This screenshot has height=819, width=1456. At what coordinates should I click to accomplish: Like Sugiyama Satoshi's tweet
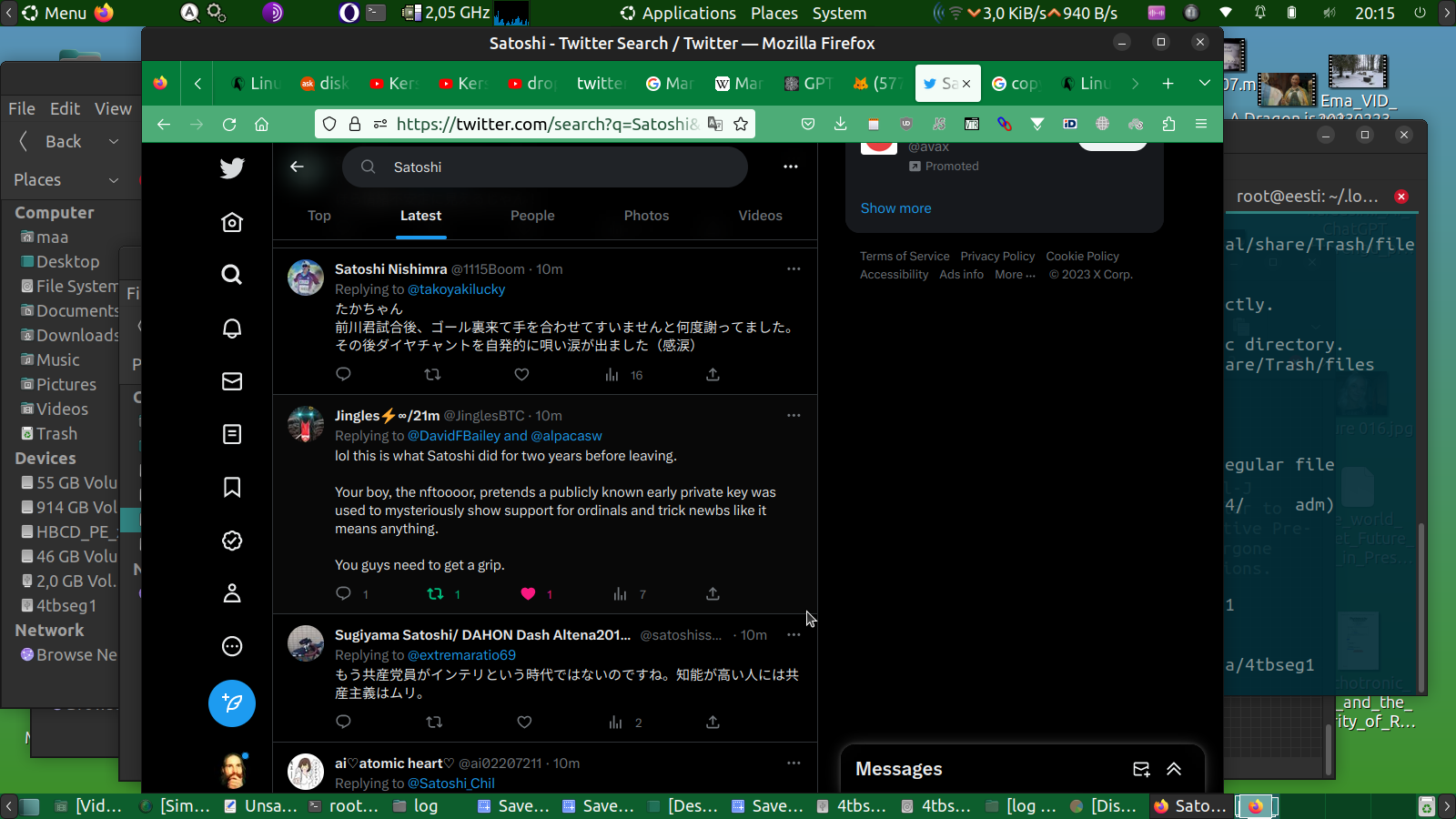click(524, 722)
